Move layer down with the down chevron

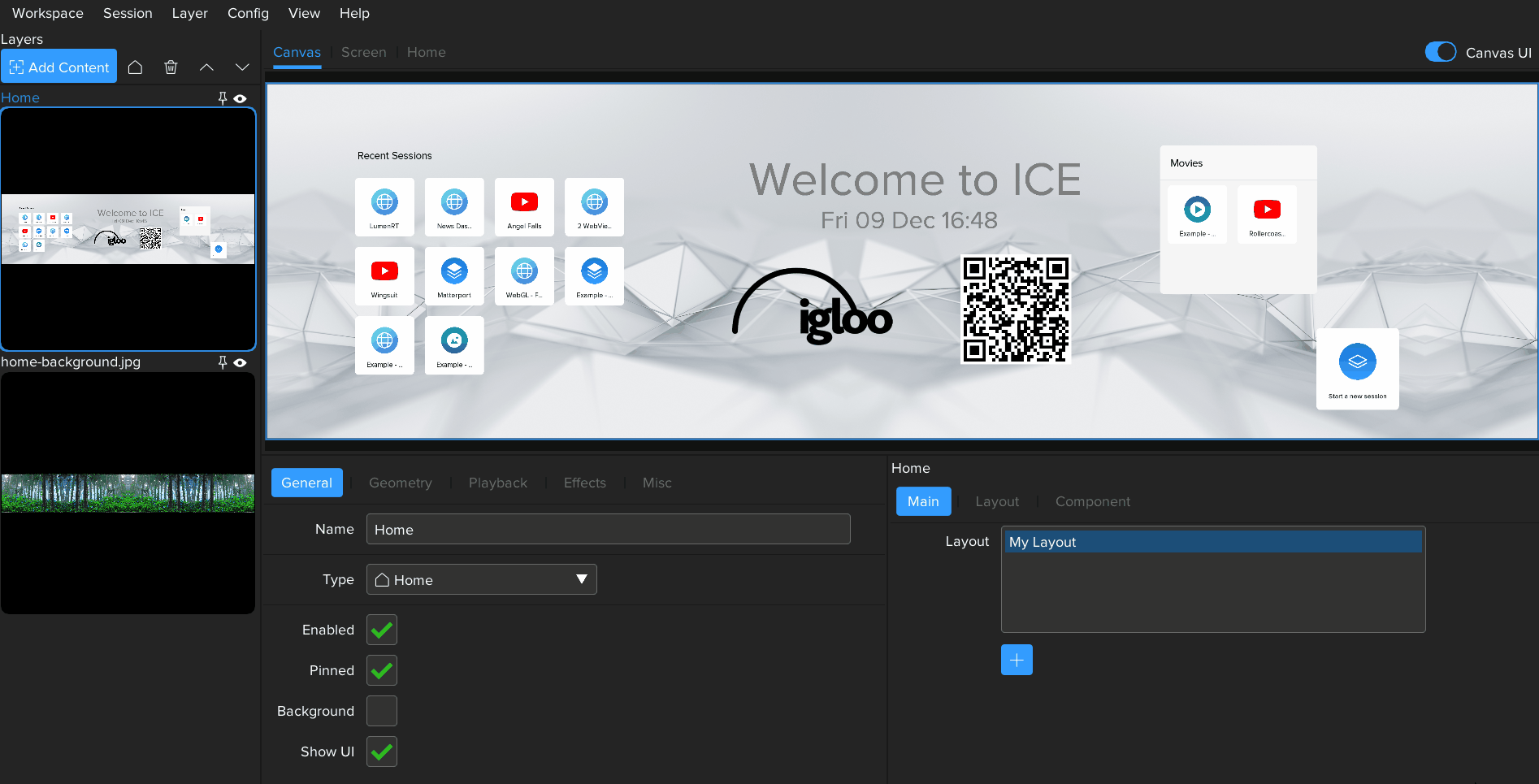[242, 67]
